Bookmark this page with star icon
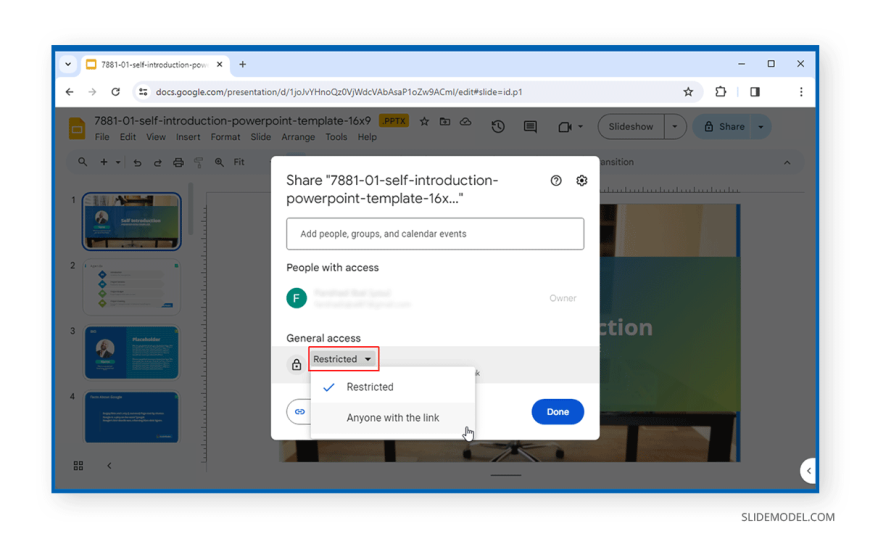This screenshot has height=539, width=870. [x=688, y=92]
